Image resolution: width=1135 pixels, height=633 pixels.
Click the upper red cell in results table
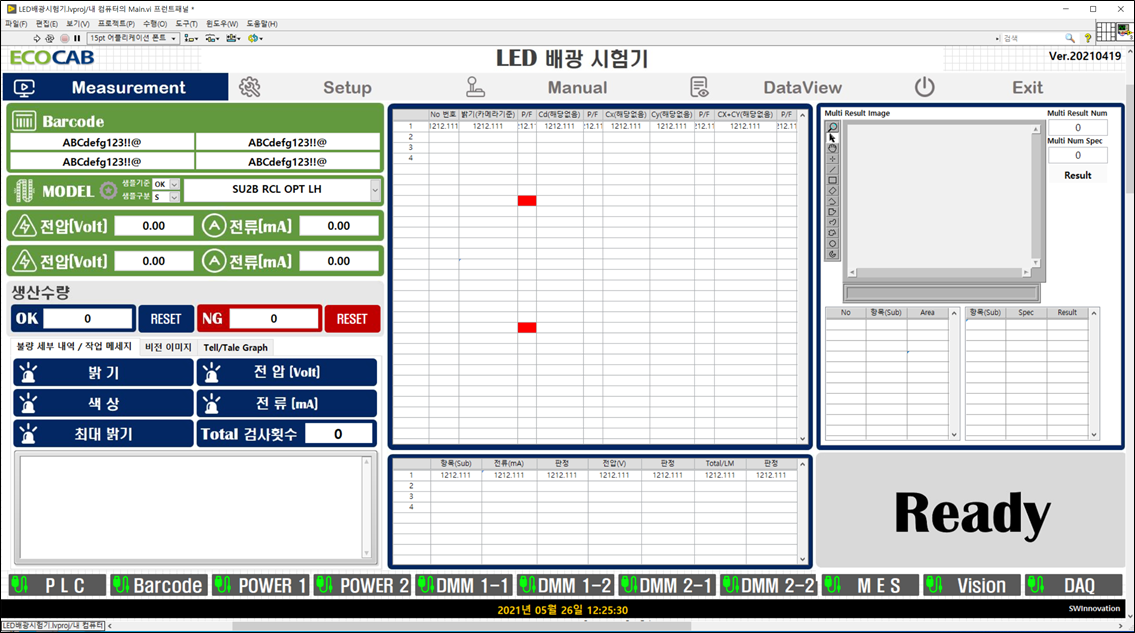[x=527, y=201]
